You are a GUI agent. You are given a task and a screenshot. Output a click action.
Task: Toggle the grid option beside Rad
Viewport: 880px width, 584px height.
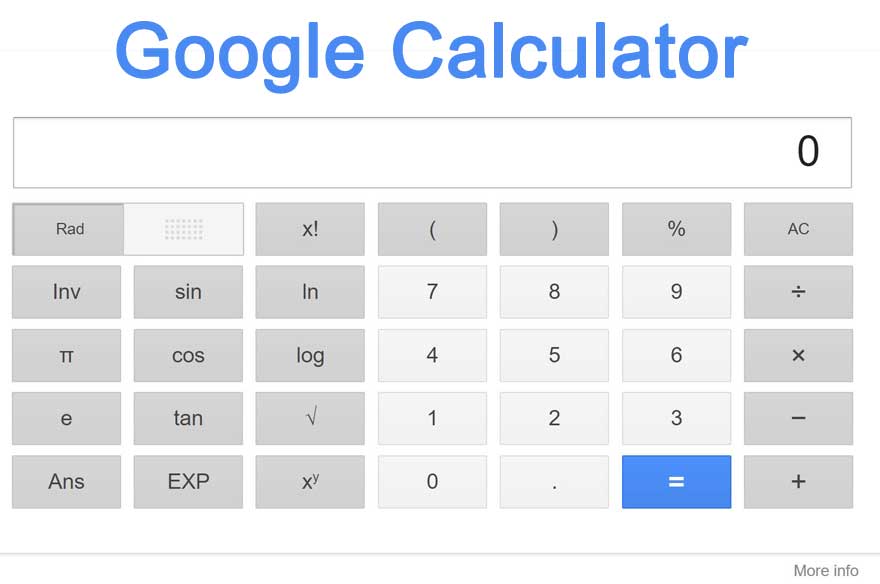pos(184,229)
